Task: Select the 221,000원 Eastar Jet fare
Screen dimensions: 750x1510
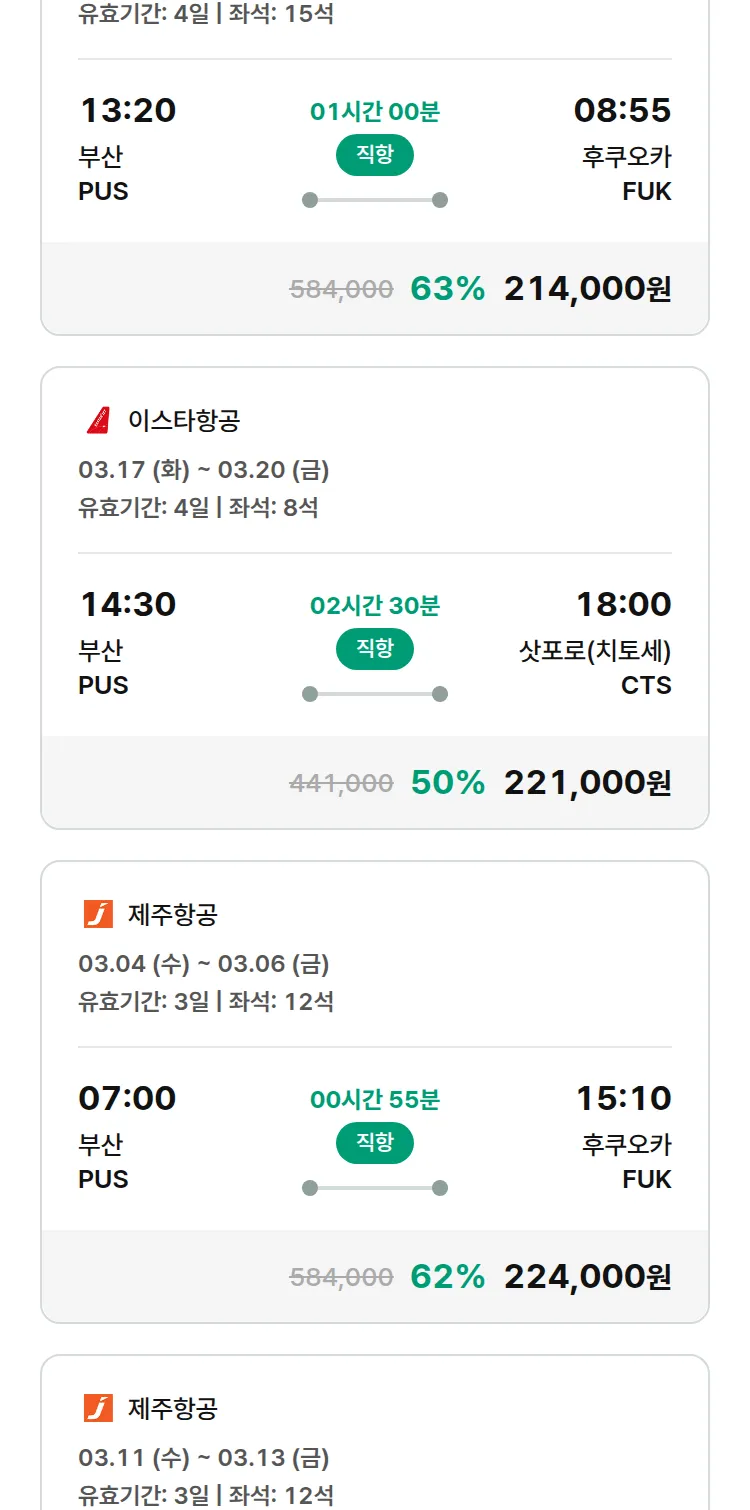Action: click(x=587, y=783)
